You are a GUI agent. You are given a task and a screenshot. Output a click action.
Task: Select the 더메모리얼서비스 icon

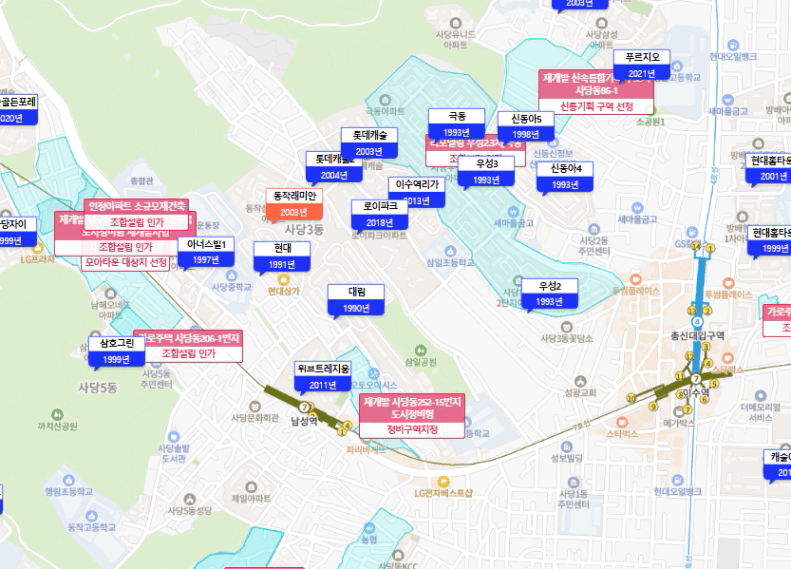(760, 395)
